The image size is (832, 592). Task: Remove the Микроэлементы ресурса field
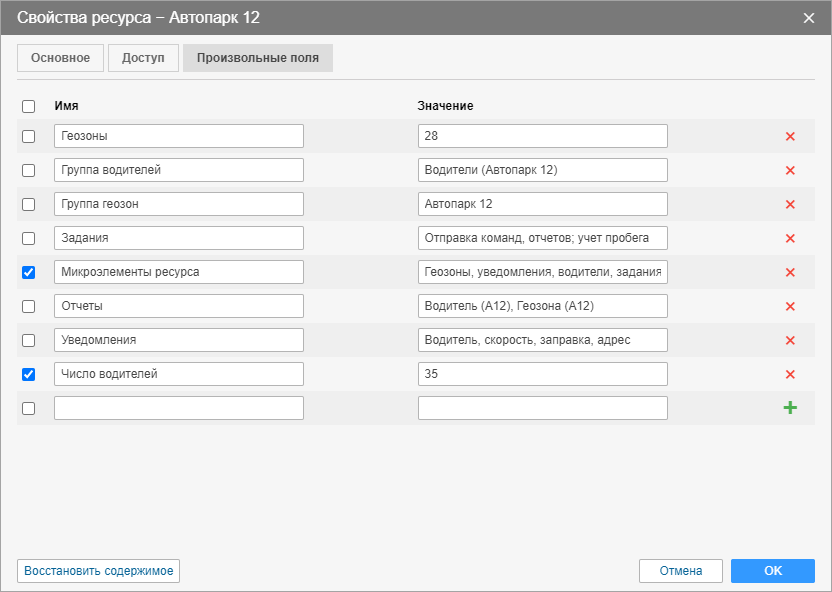point(790,272)
